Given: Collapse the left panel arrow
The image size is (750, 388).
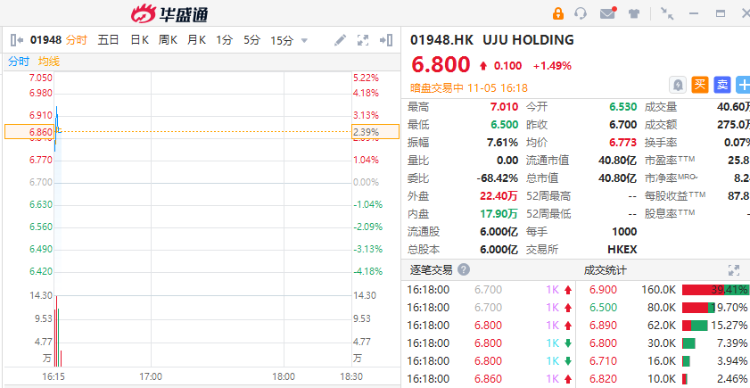Looking at the screenshot, I should (17, 40).
